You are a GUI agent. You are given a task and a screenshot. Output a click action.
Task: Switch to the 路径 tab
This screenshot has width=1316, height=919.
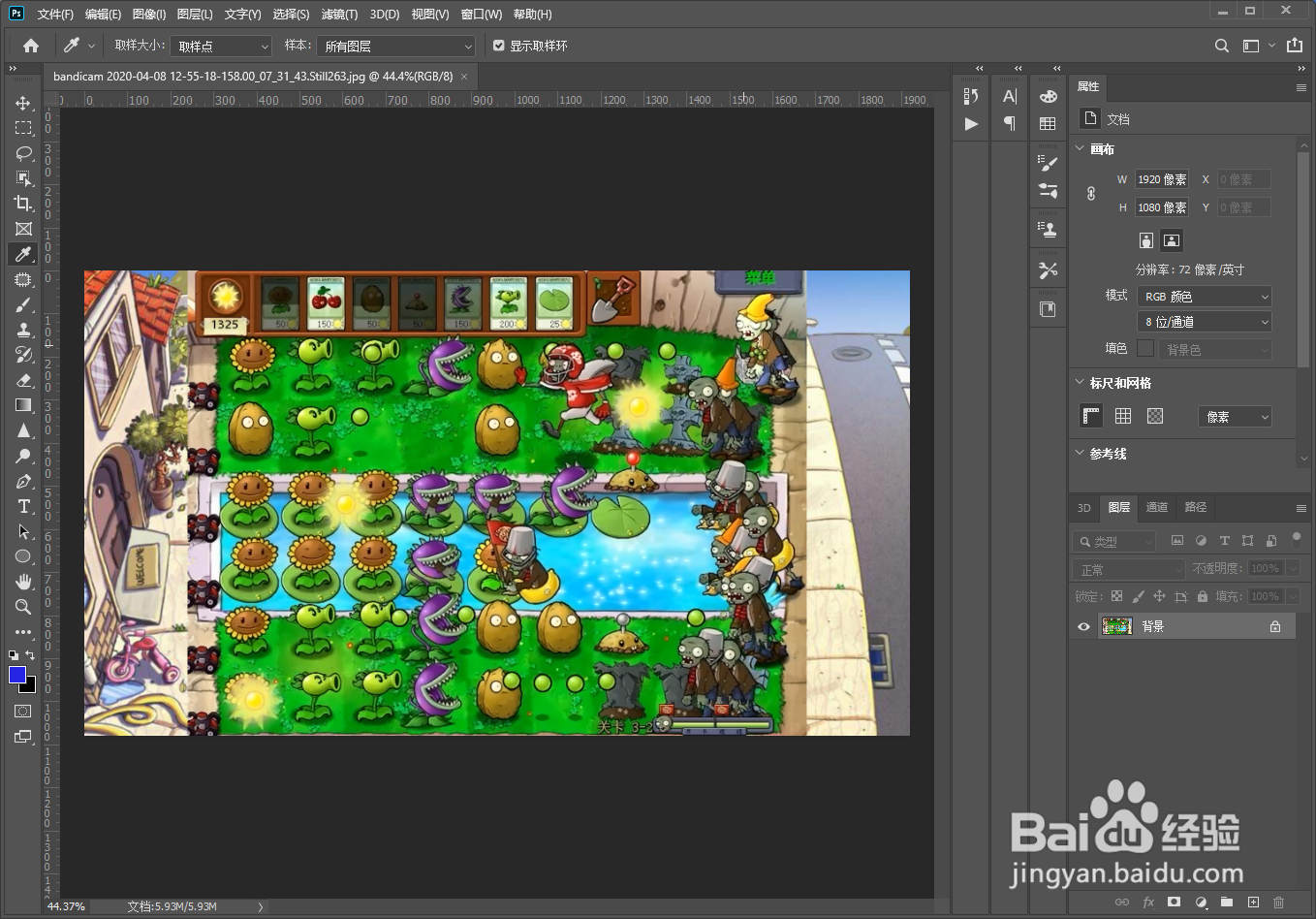[x=1196, y=507]
